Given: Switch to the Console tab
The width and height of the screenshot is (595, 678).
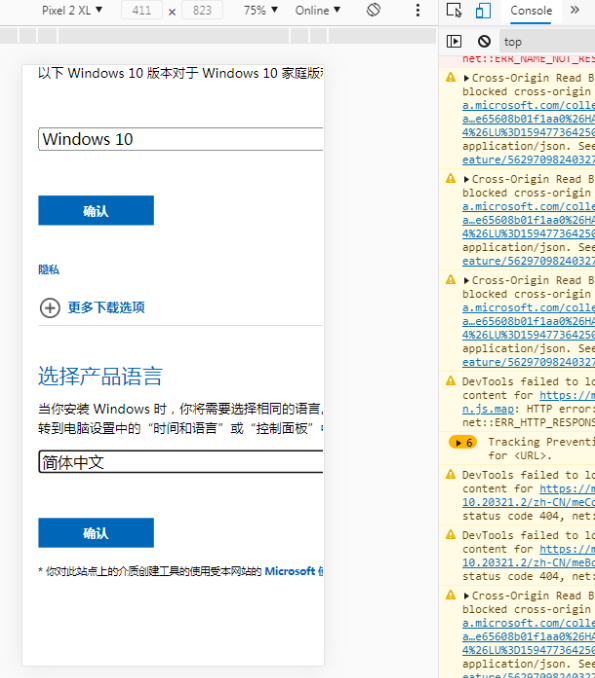Looking at the screenshot, I should click(x=531, y=10).
